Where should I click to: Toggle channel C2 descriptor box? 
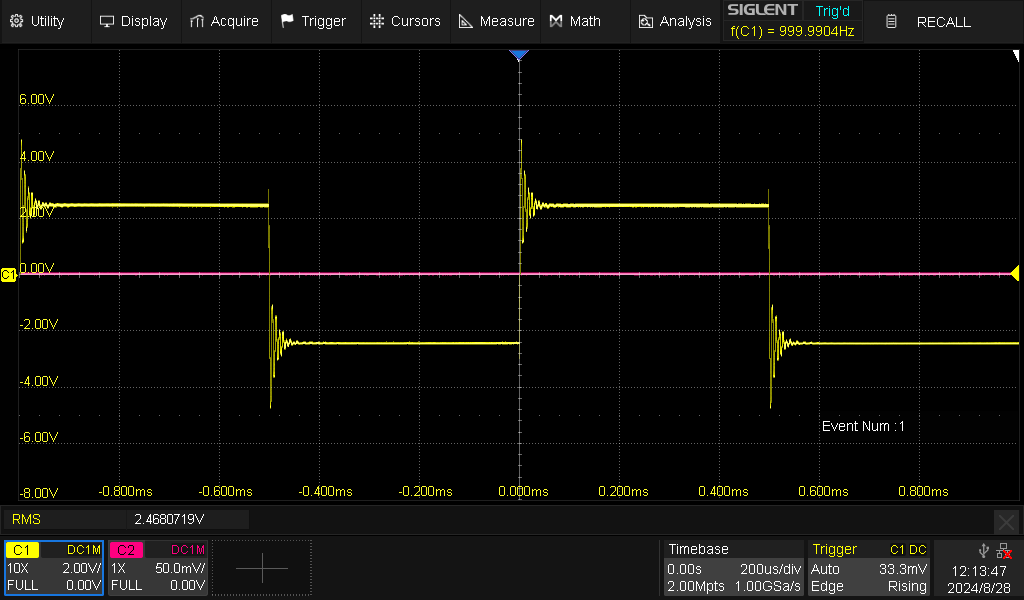click(158, 567)
